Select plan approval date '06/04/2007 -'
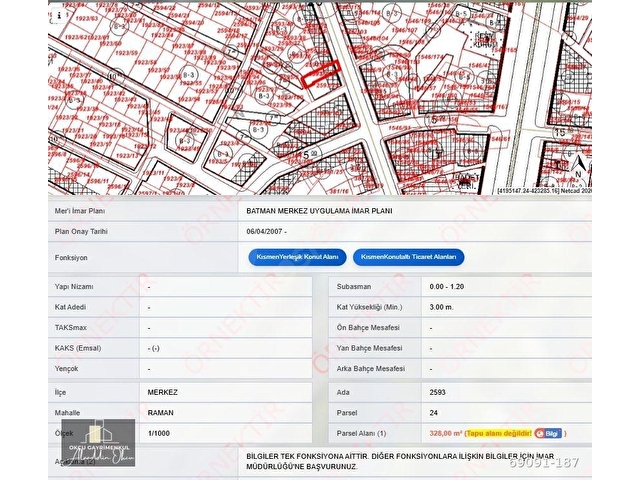The image size is (640, 480). pyautogui.click(x=267, y=231)
